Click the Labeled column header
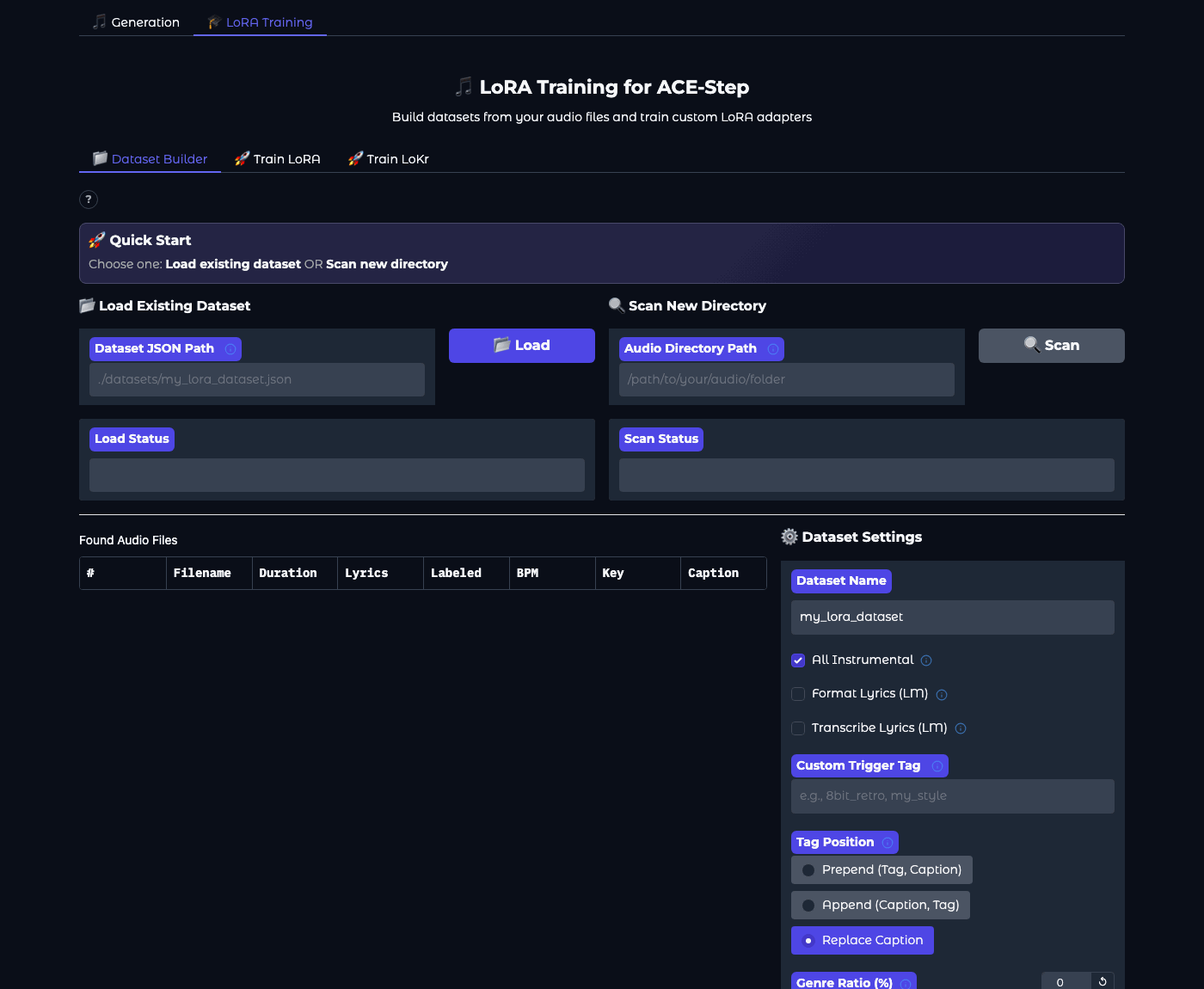This screenshot has height=989, width=1204. 467,574
